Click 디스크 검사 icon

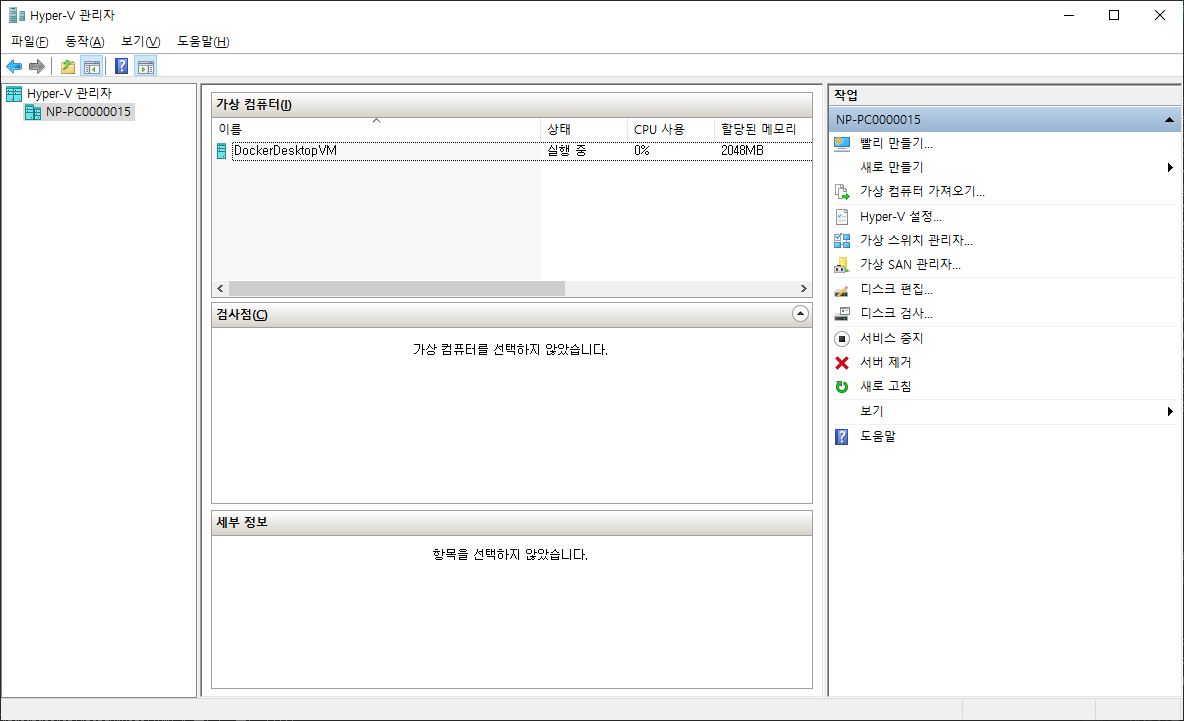coord(842,314)
